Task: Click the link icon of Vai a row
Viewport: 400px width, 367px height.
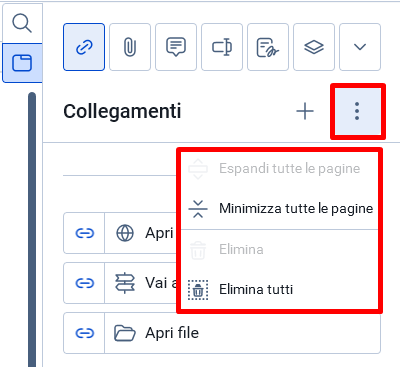Action: click(x=85, y=283)
